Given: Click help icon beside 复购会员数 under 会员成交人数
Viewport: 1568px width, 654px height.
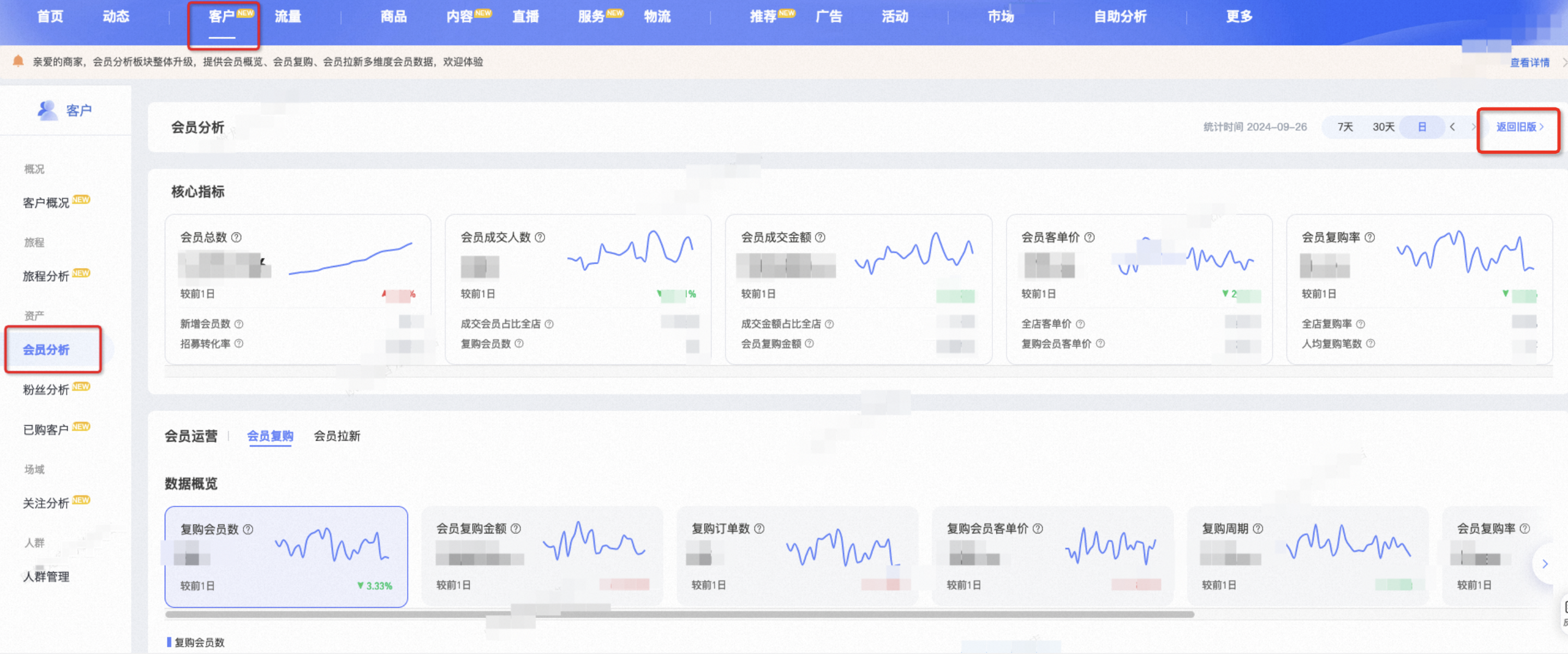Looking at the screenshot, I should pyautogui.click(x=519, y=343).
